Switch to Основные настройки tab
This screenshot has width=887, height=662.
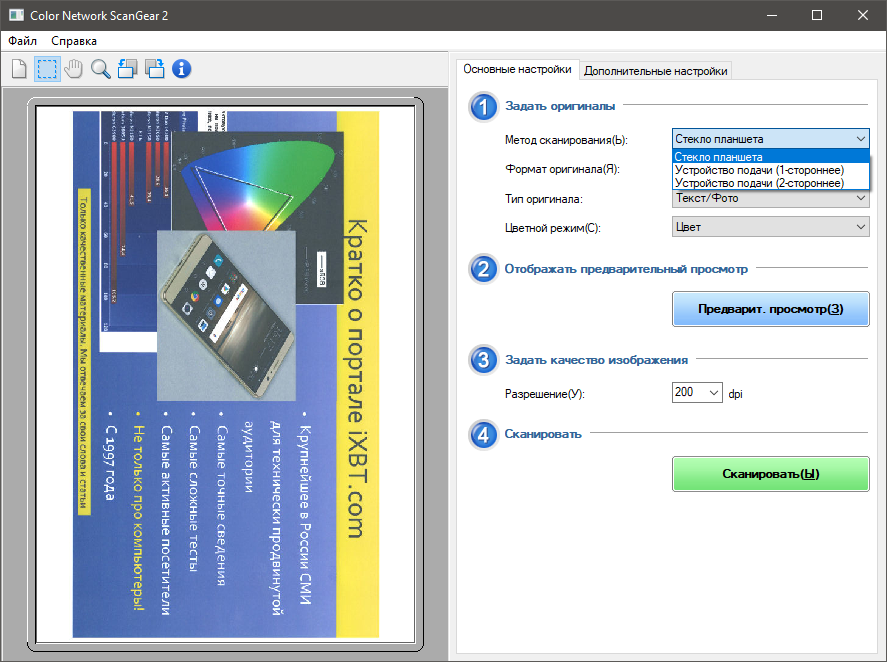pos(517,70)
